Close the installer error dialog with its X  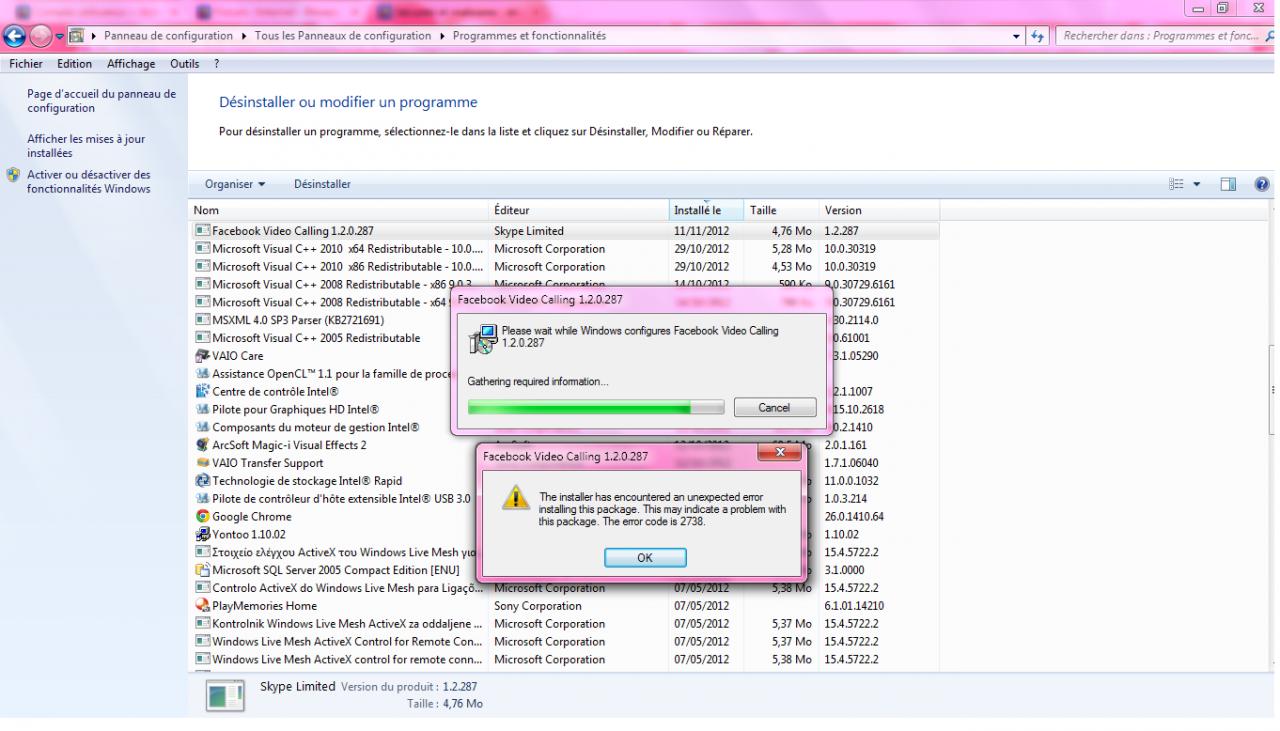[x=780, y=453]
